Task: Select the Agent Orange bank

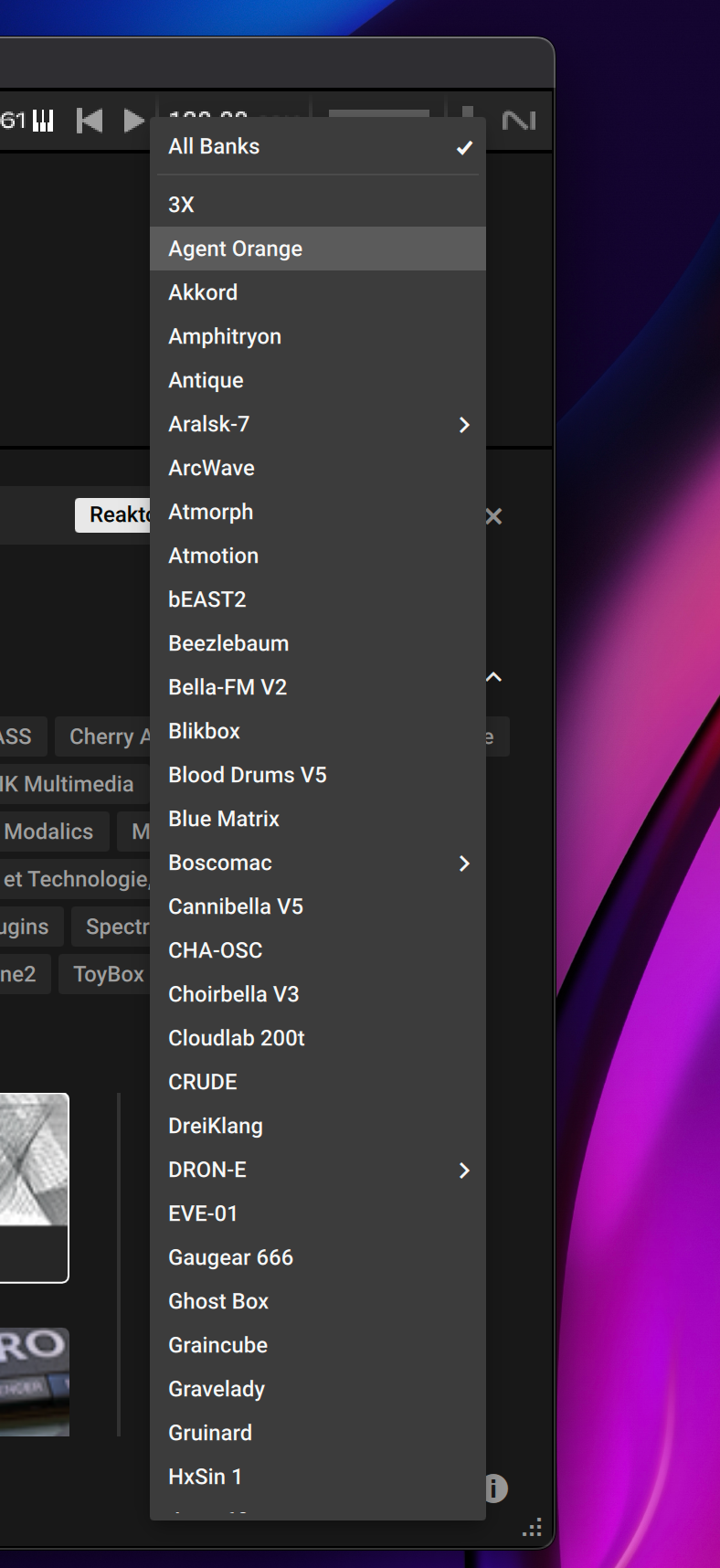Action: 317,249
